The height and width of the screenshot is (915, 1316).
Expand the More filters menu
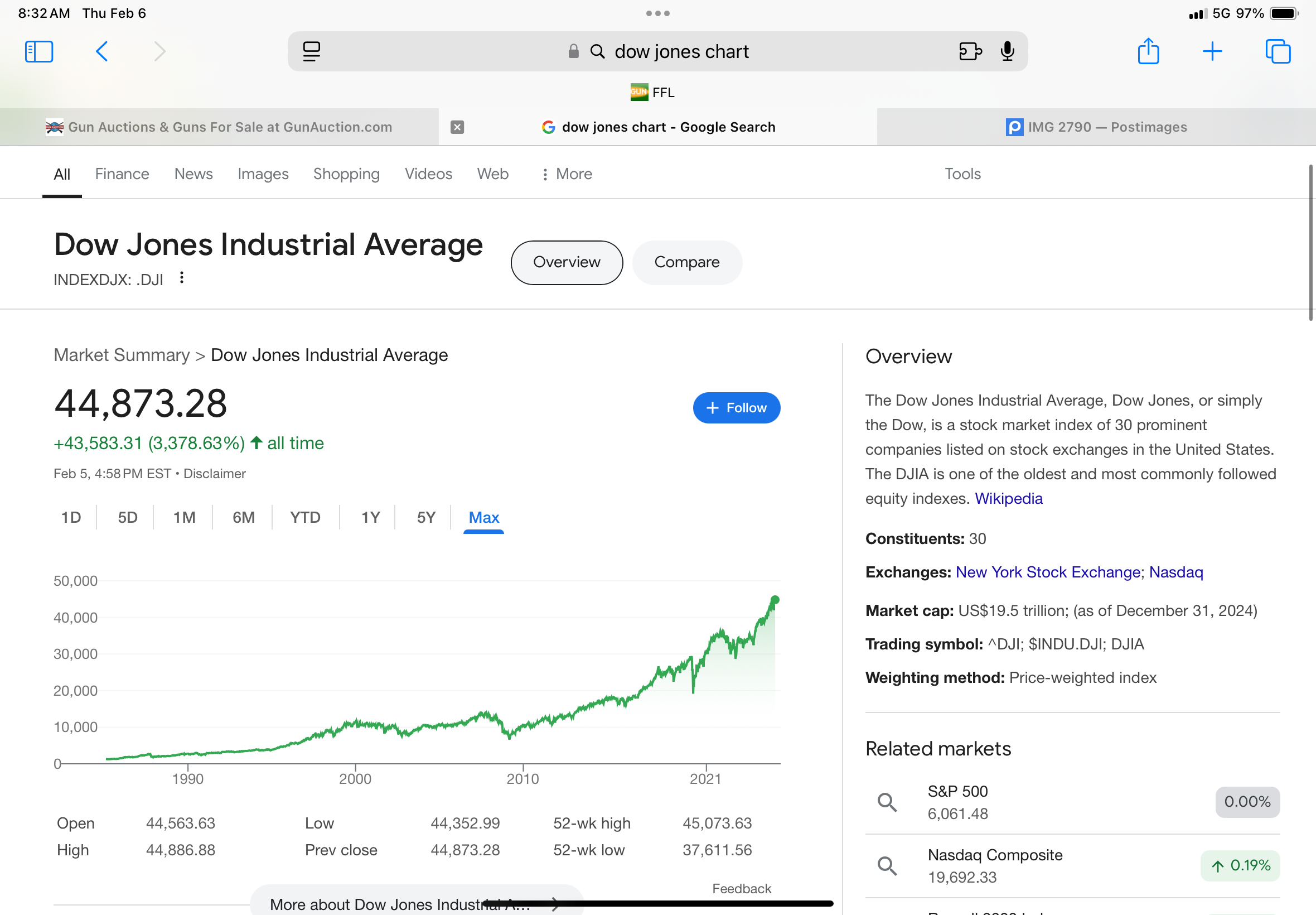pos(567,174)
